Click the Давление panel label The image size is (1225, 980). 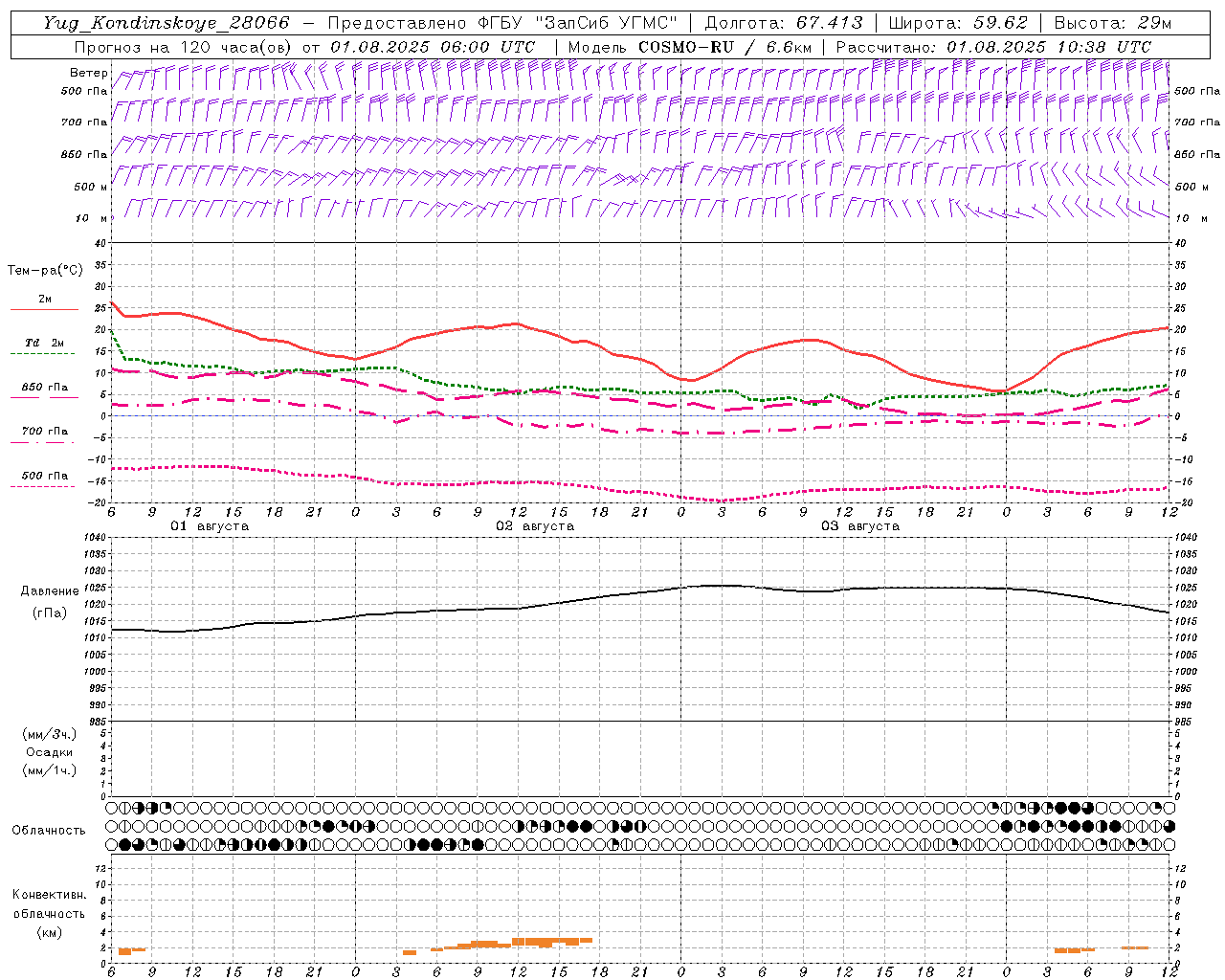coord(50,591)
